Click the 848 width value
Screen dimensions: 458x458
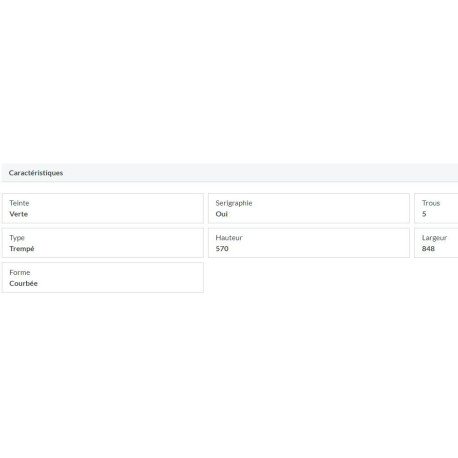pyautogui.click(x=428, y=249)
